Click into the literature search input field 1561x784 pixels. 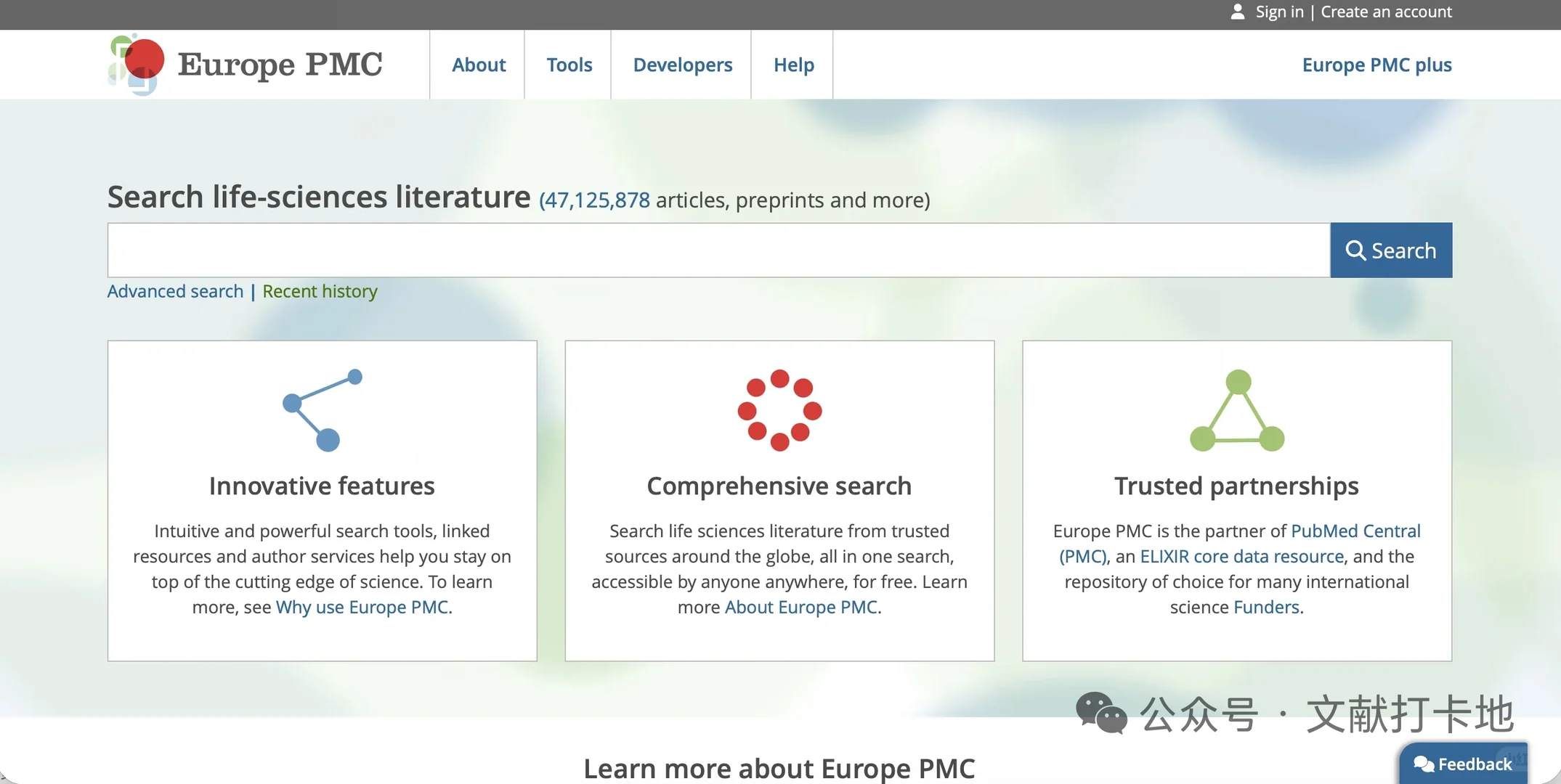pos(718,250)
